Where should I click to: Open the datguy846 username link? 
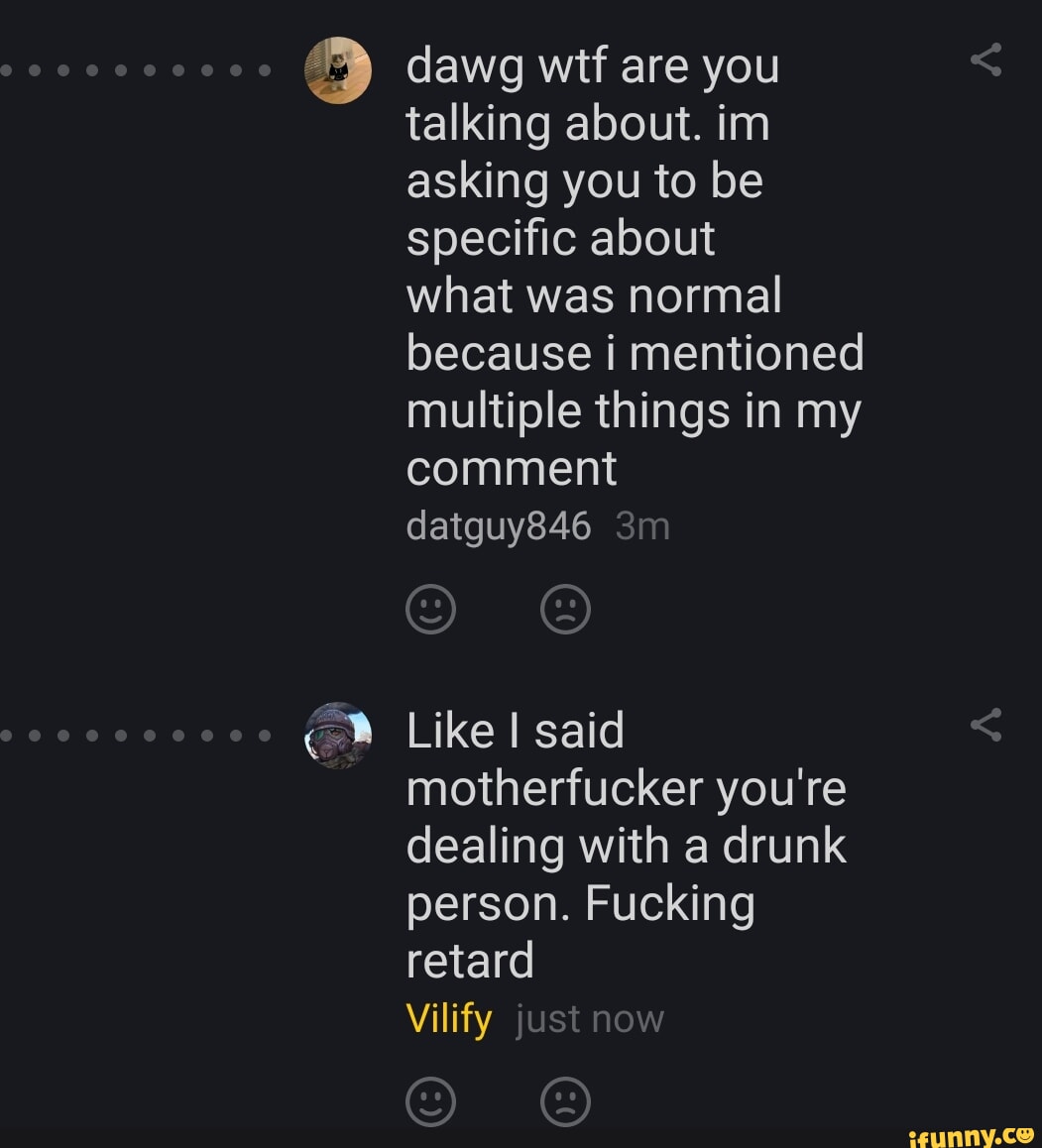tap(499, 526)
